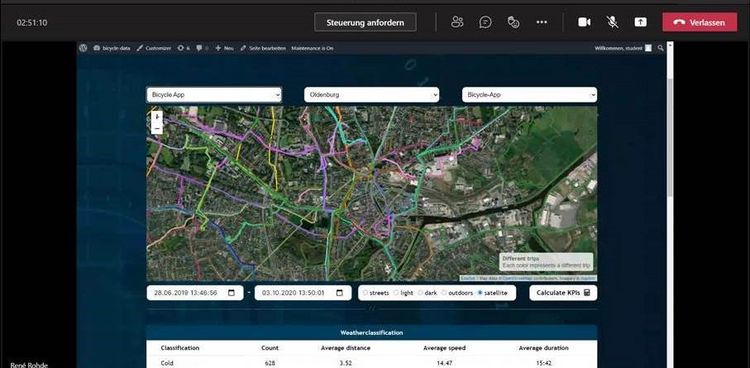The image size is (750, 368).
Task: Open the Teams participants panel
Action: click(x=457, y=22)
